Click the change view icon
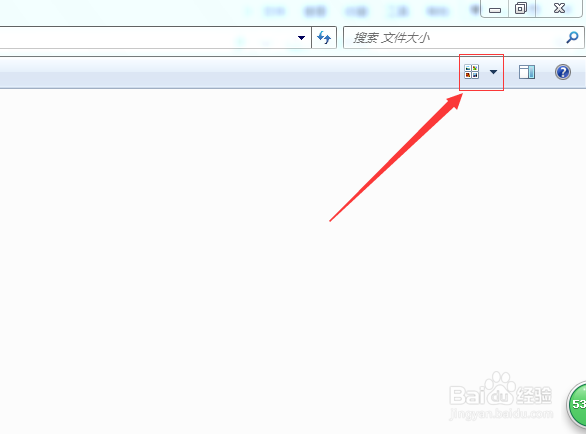This screenshot has width=586, height=434. [472, 72]
